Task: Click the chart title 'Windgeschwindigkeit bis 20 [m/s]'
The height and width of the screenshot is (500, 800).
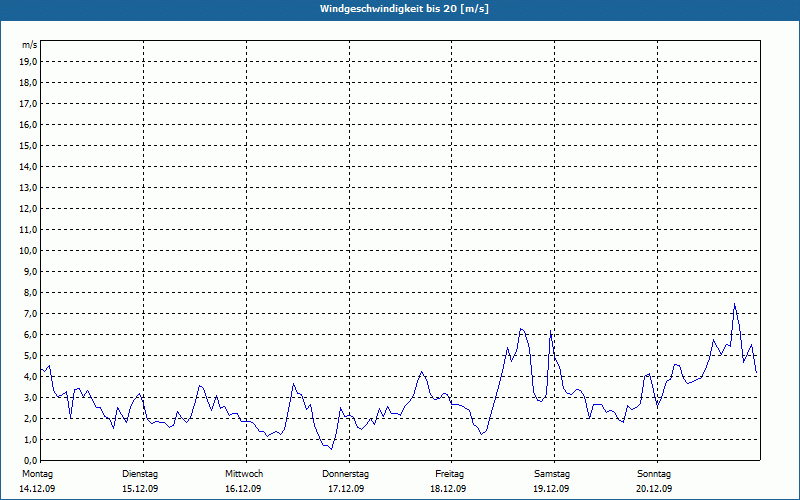Action: (404, 9)
